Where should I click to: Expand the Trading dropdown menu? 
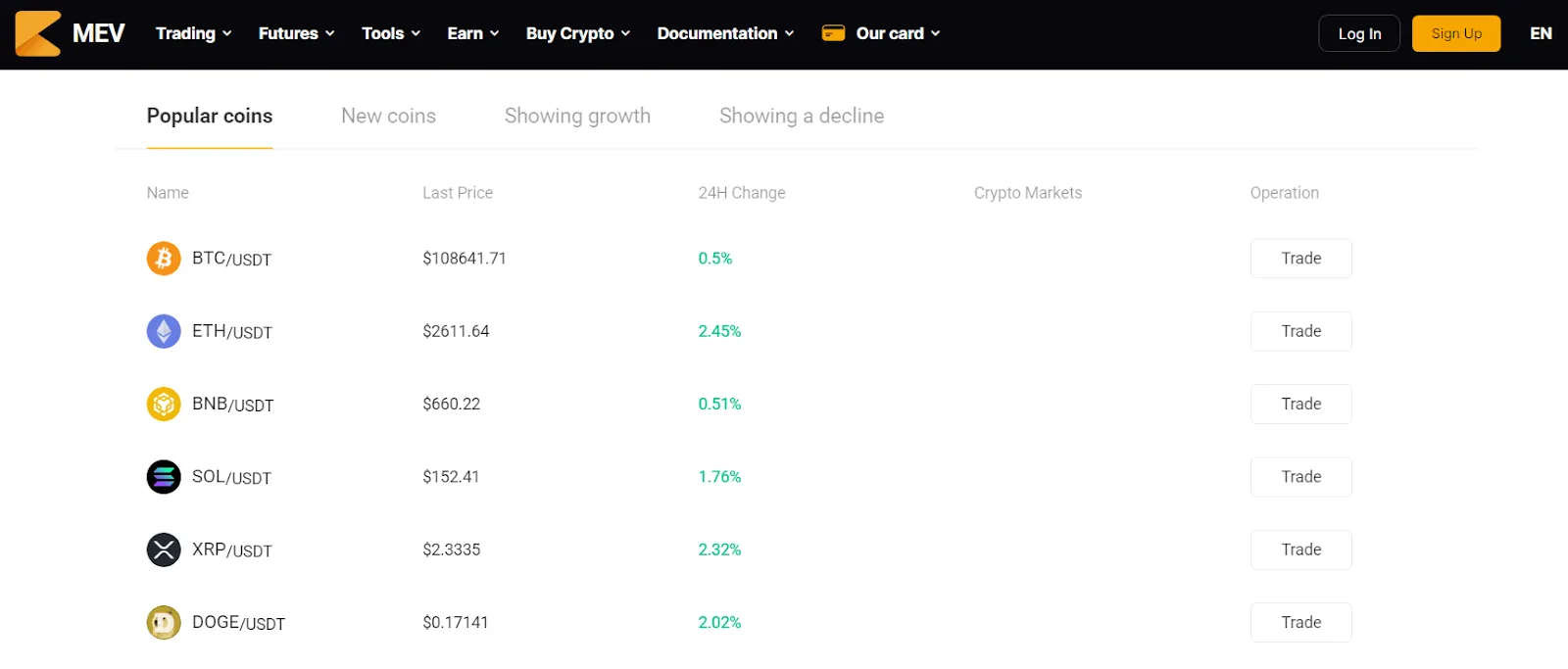(x=194, y=33)
